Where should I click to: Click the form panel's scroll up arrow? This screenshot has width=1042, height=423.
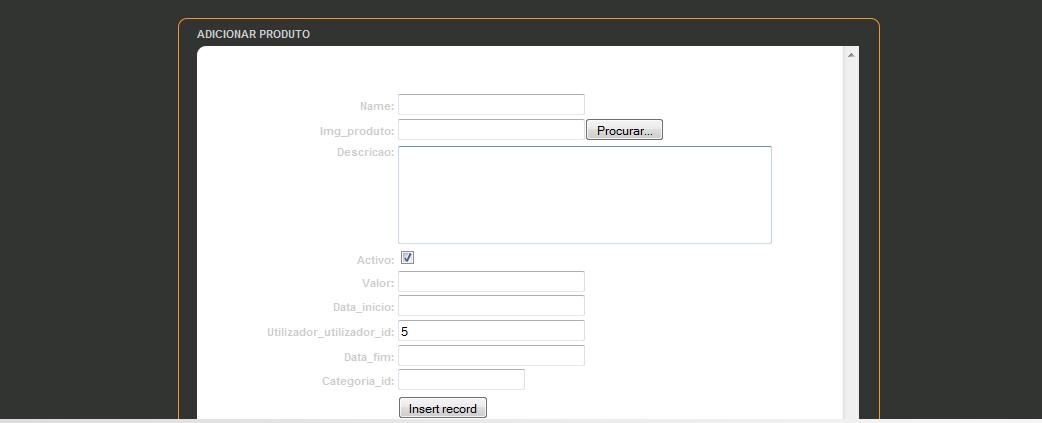[851, 55]
